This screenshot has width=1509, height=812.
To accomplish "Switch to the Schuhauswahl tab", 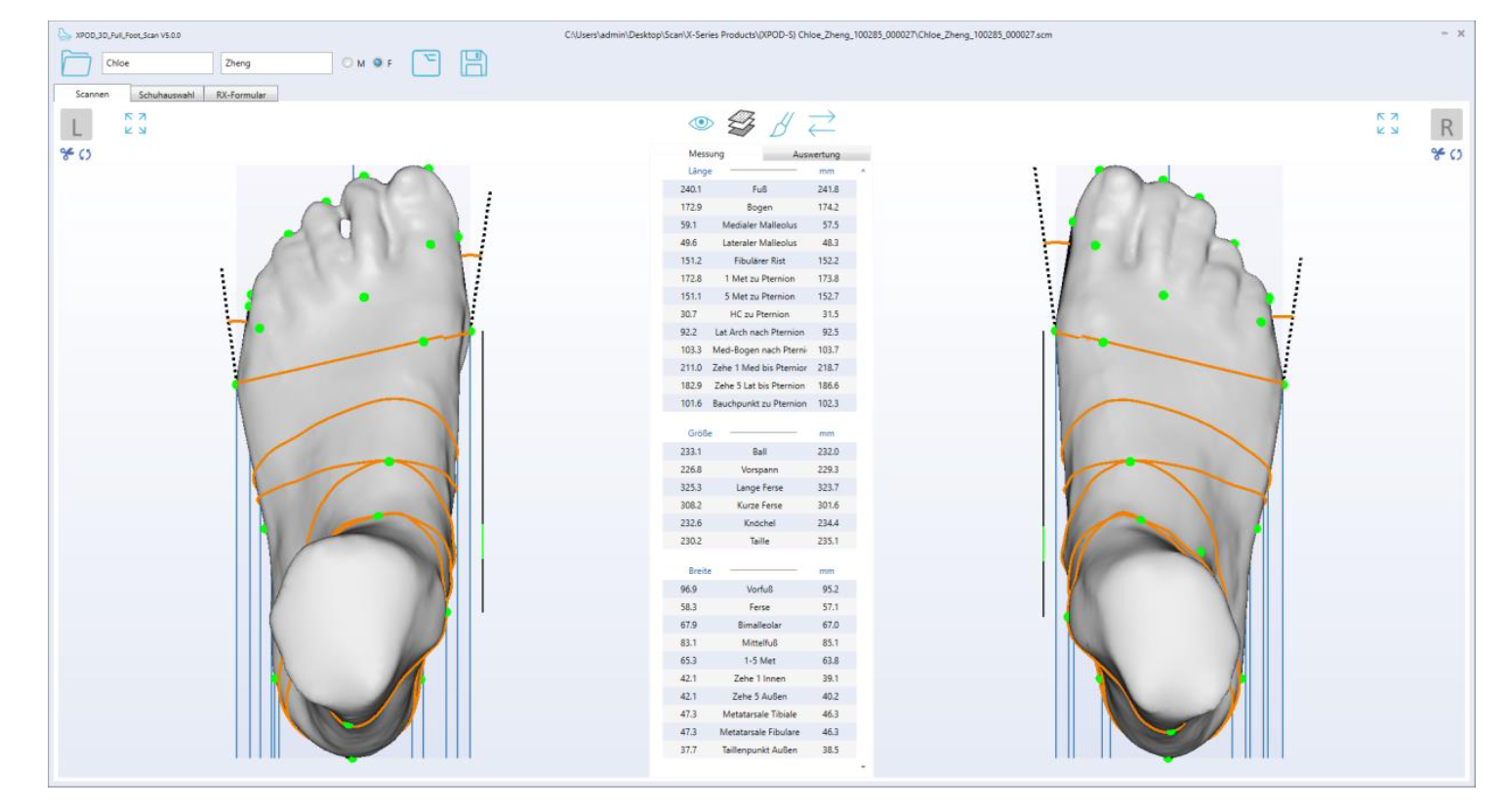I will (x=166, y=95).
